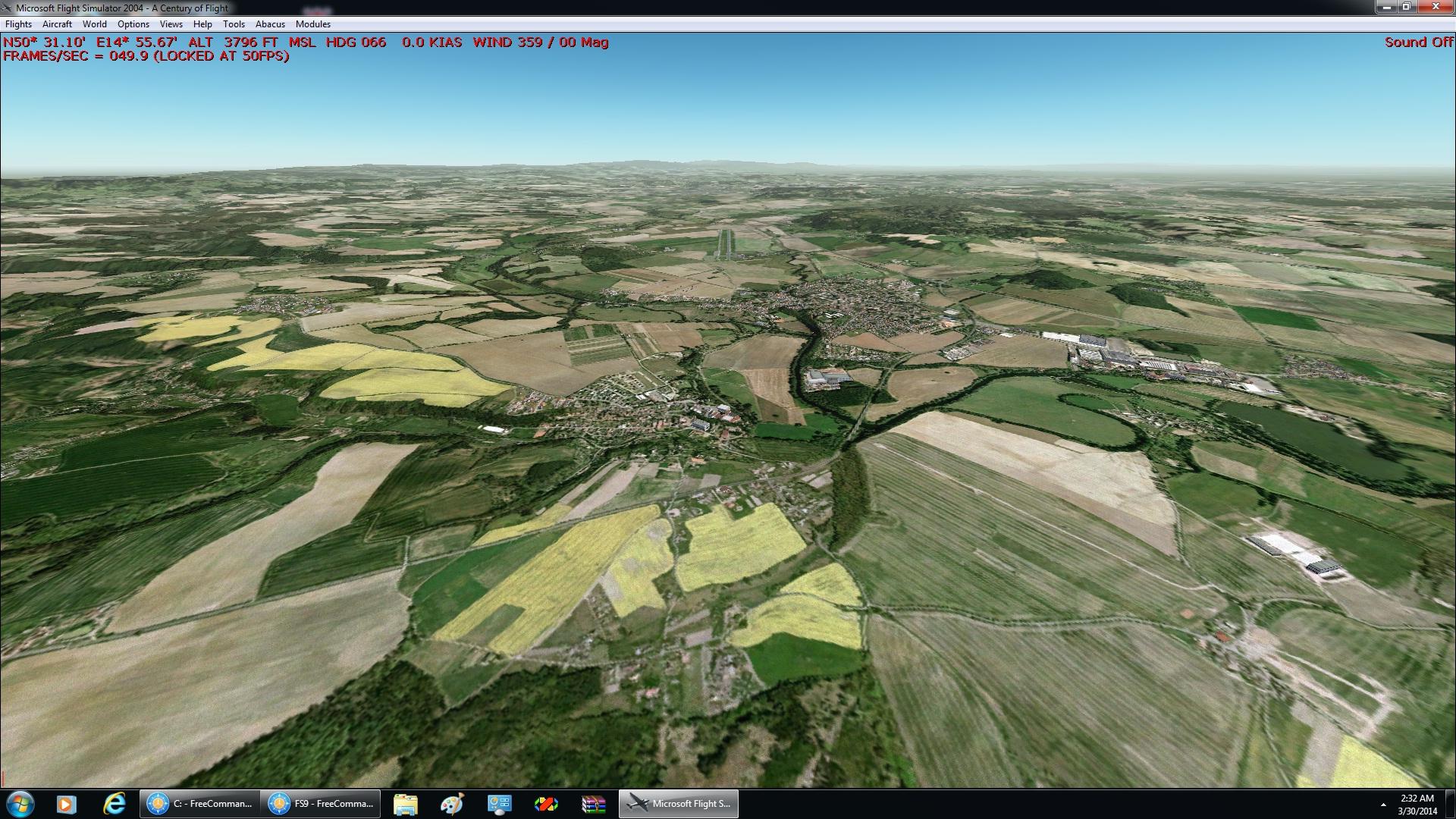Open the Tools menu
This screenshot has height=819, width=1456.
click(x=234, y=24)
